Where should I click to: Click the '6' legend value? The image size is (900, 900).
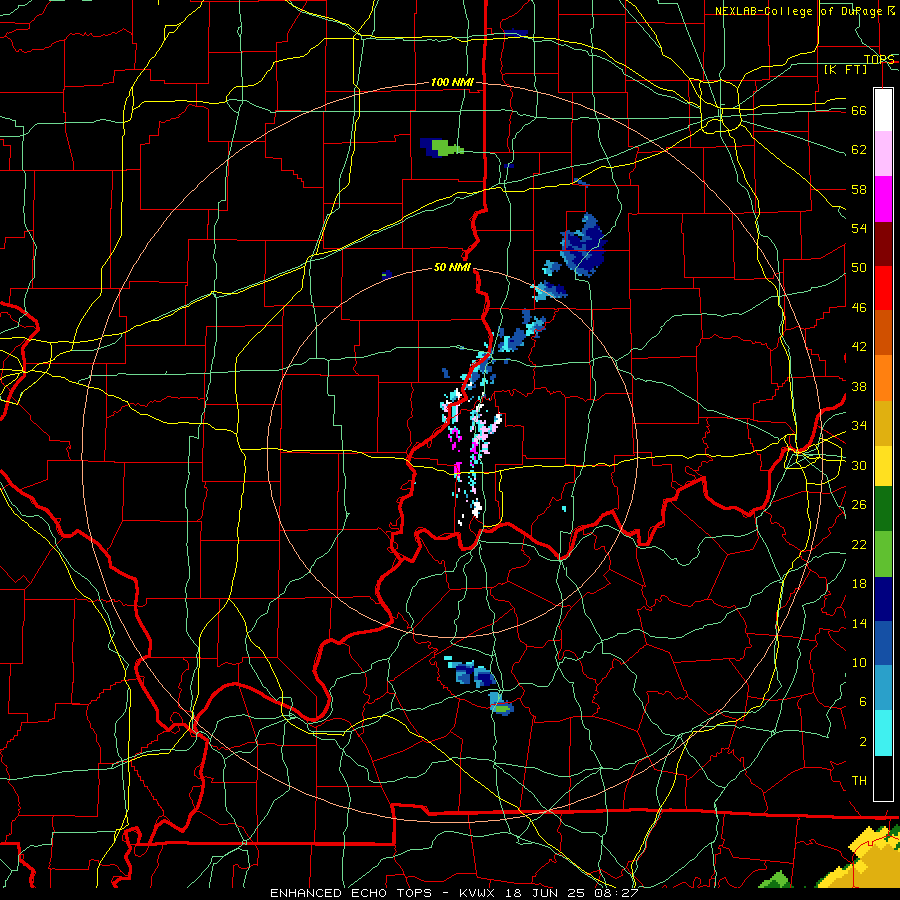(862, 702)
